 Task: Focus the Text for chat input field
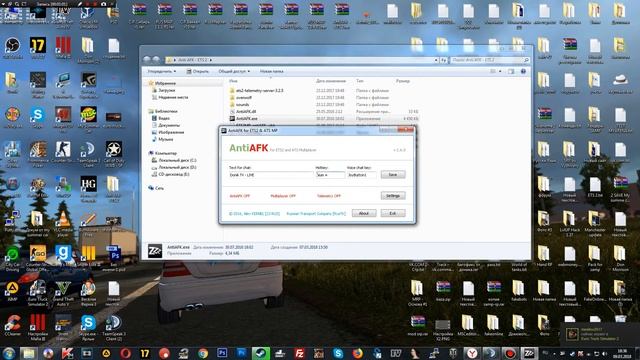tap(271, 175)
